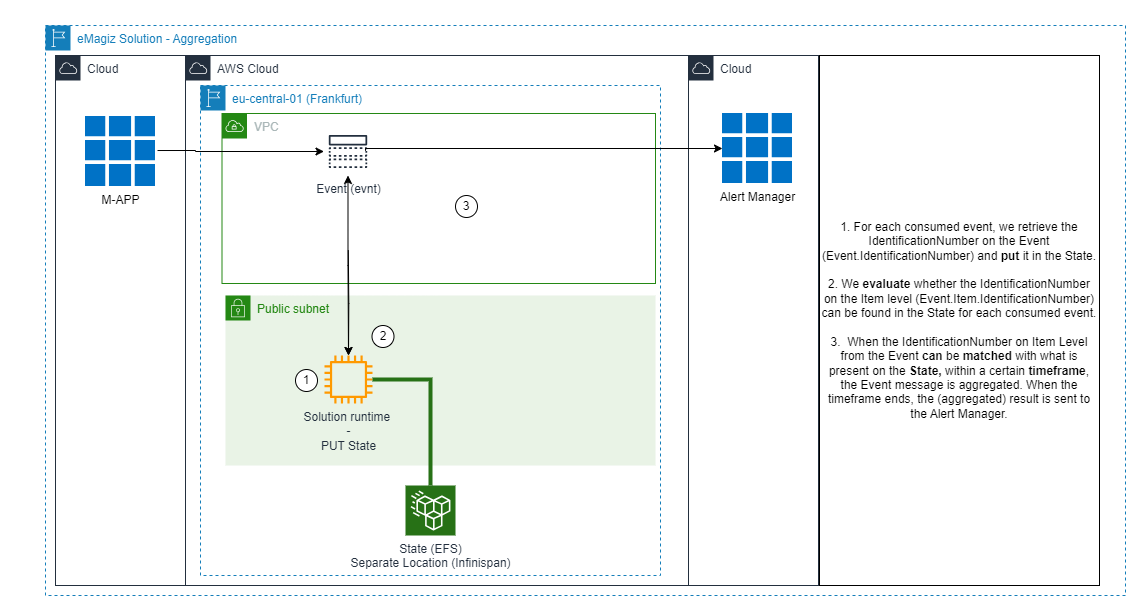
Task: Select numbered marker 2 above Solution runtime
Action: (x=382, y=336)
